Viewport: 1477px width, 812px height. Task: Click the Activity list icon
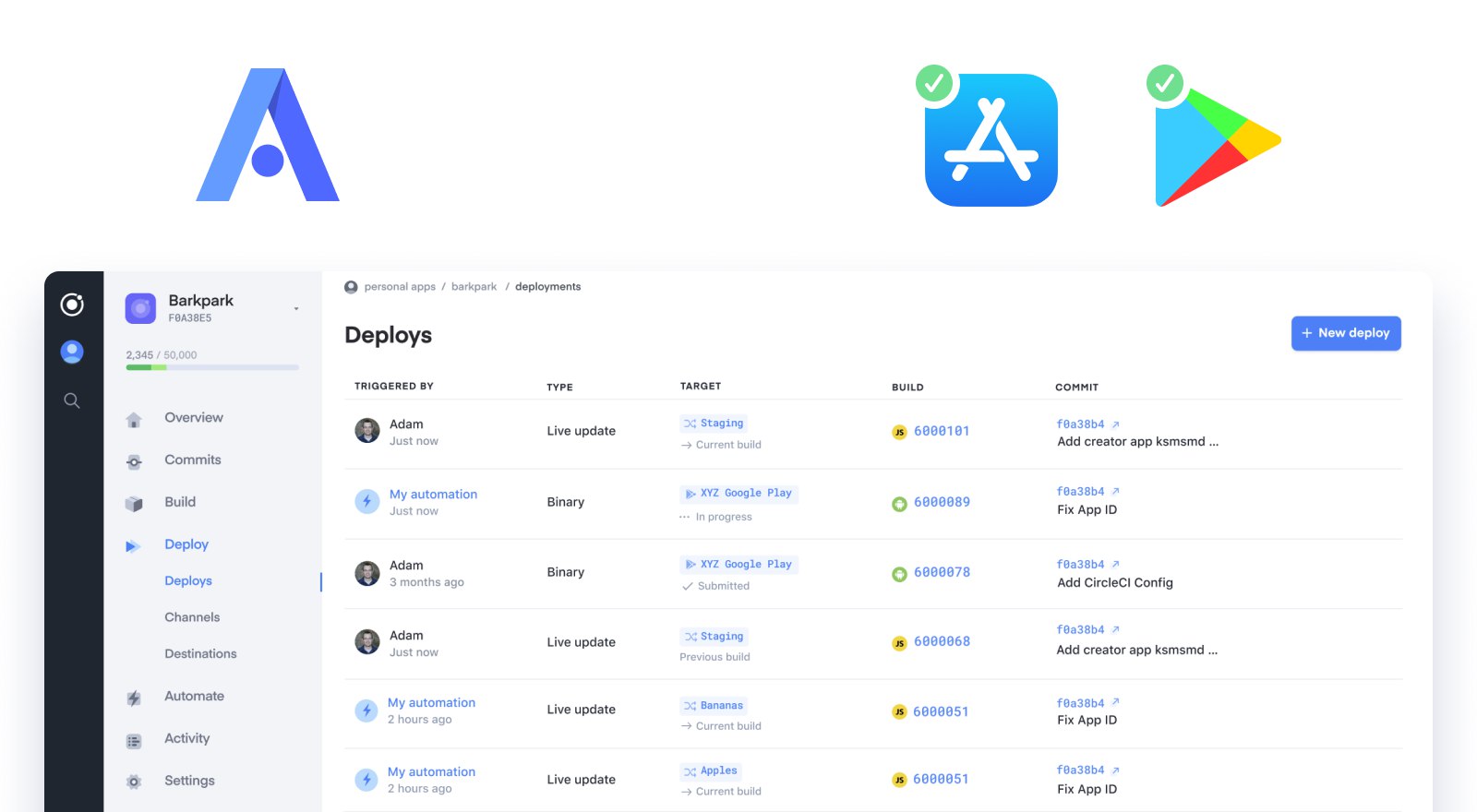click(x=134, y=741)
